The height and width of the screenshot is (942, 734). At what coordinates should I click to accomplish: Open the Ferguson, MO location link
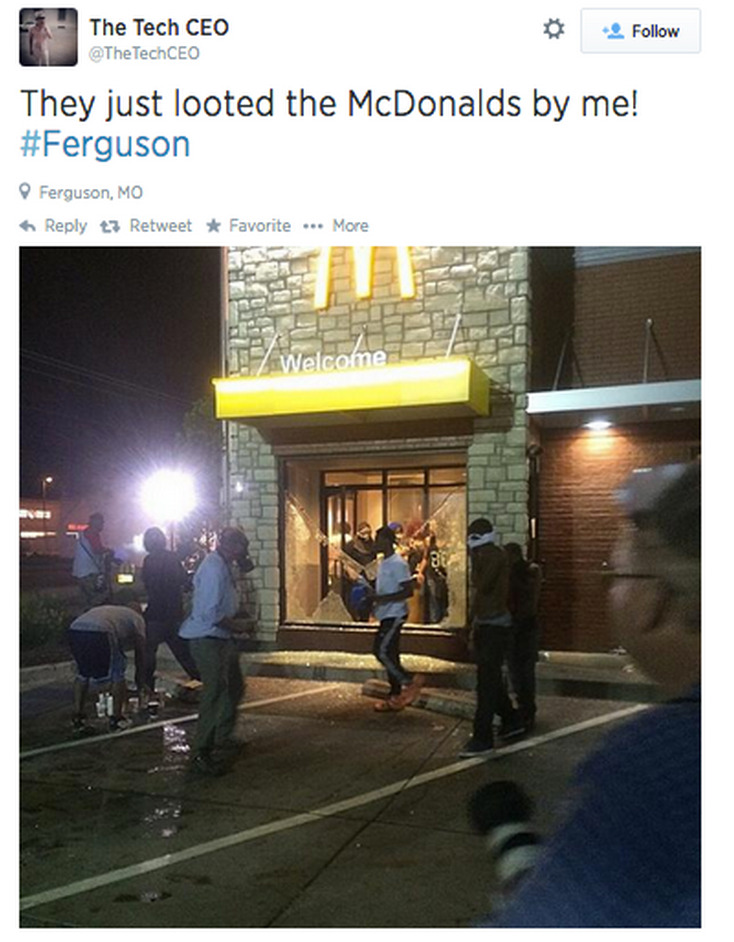click(91, 192)
